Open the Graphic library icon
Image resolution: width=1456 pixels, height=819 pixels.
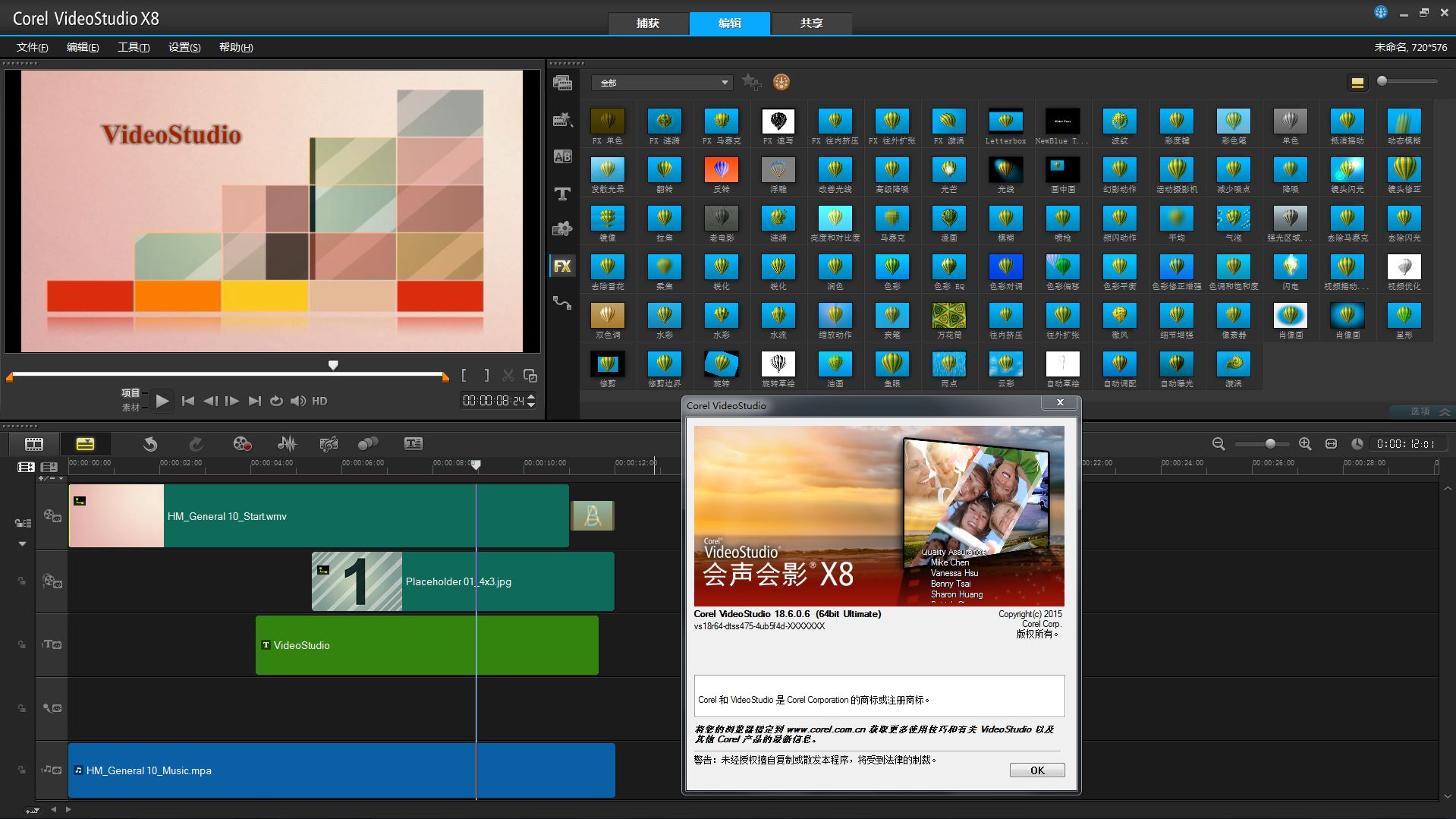562,229
